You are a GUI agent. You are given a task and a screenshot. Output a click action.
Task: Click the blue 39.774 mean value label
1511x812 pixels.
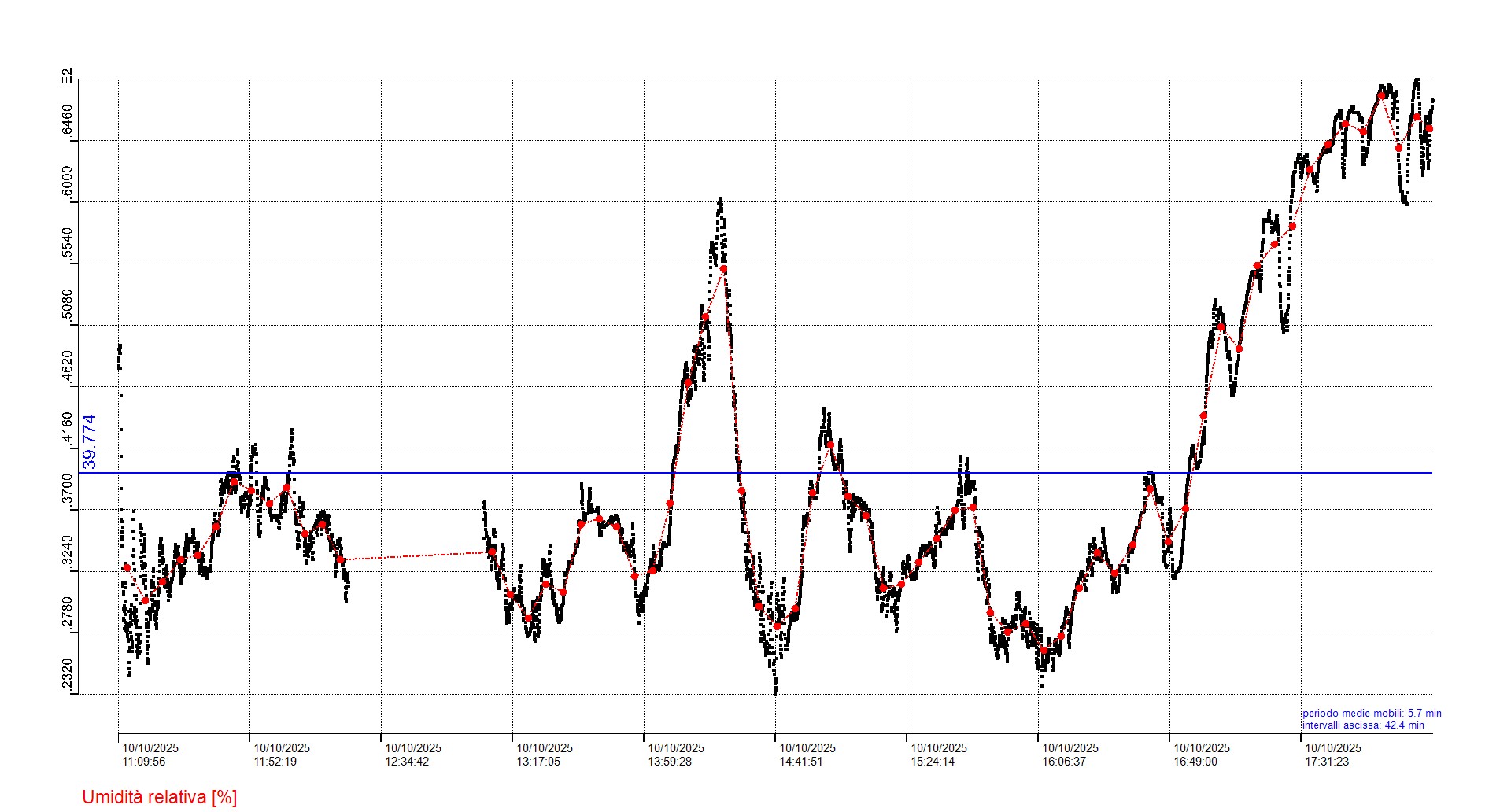click(x=90, y=441)
